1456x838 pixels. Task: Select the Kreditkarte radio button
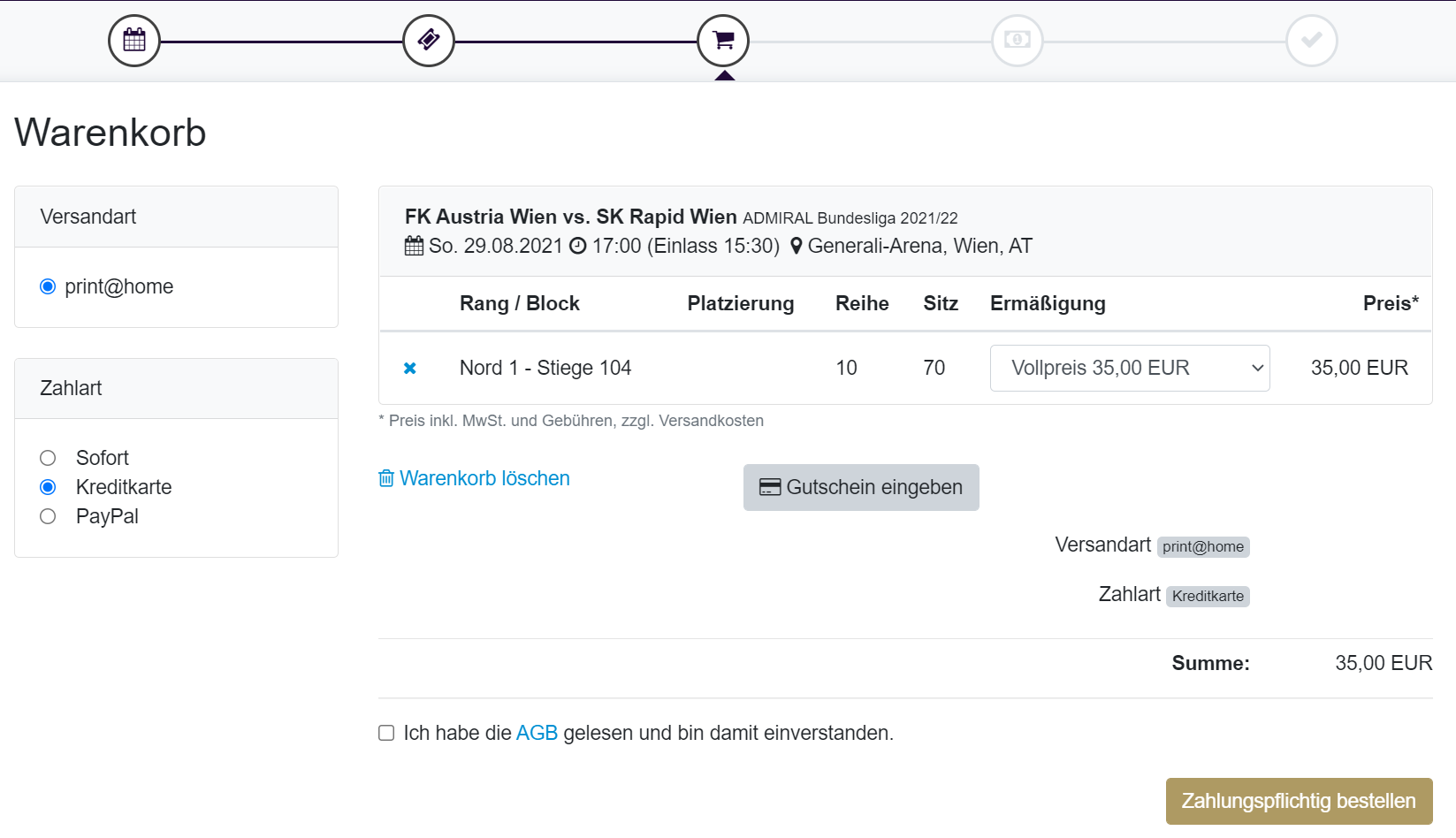tap(48, 487)
